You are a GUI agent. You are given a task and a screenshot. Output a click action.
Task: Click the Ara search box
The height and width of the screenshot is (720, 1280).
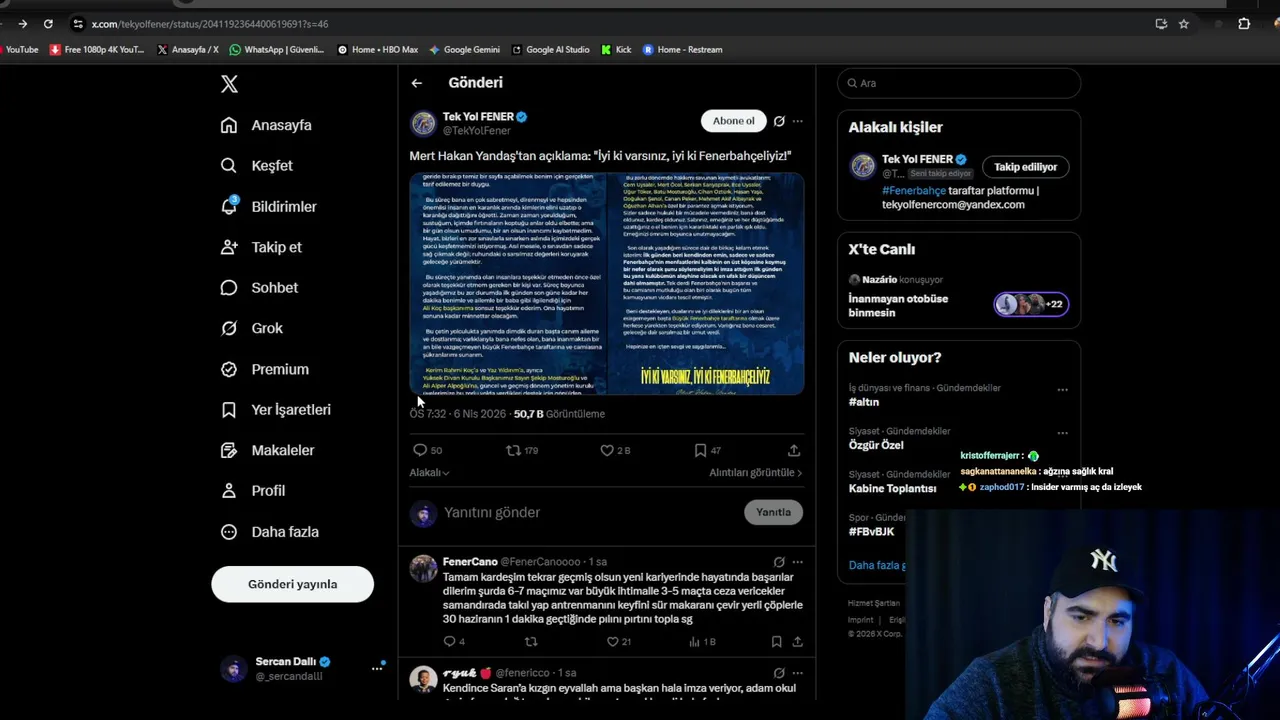tap(959, 83)
